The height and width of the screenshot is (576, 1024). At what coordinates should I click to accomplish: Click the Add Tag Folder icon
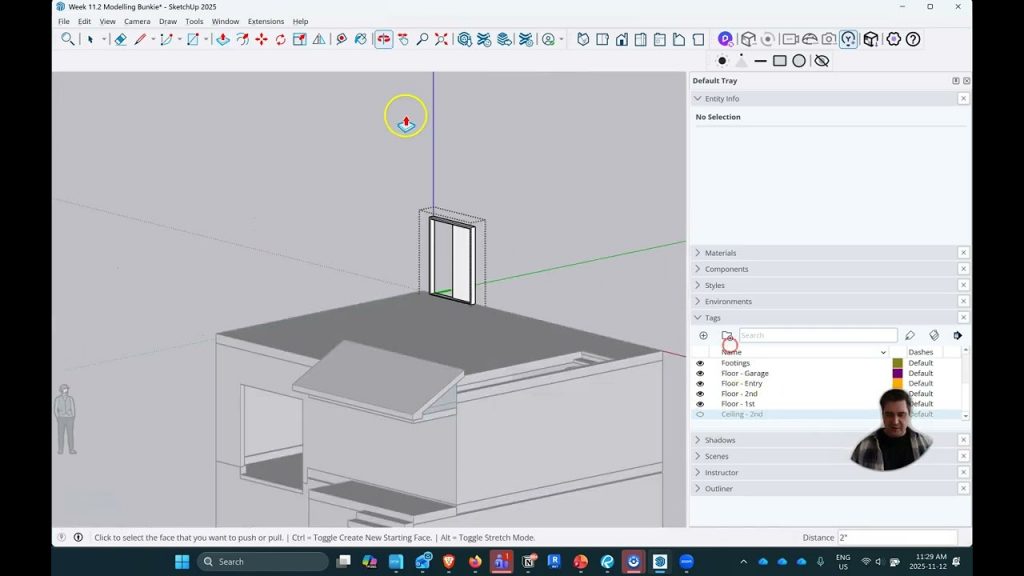(727, 336)
